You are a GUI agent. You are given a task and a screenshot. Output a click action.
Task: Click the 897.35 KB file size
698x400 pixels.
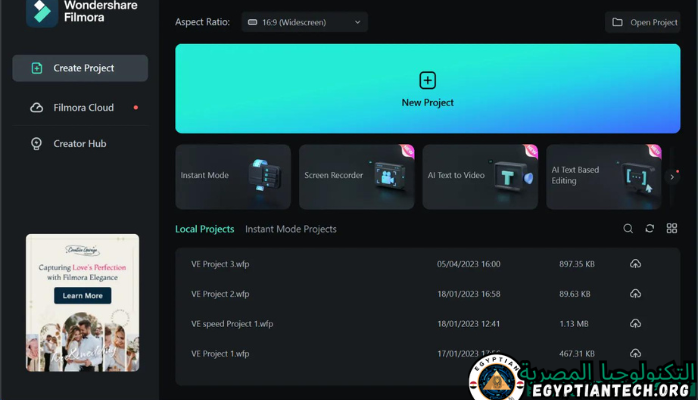(577, 264)
